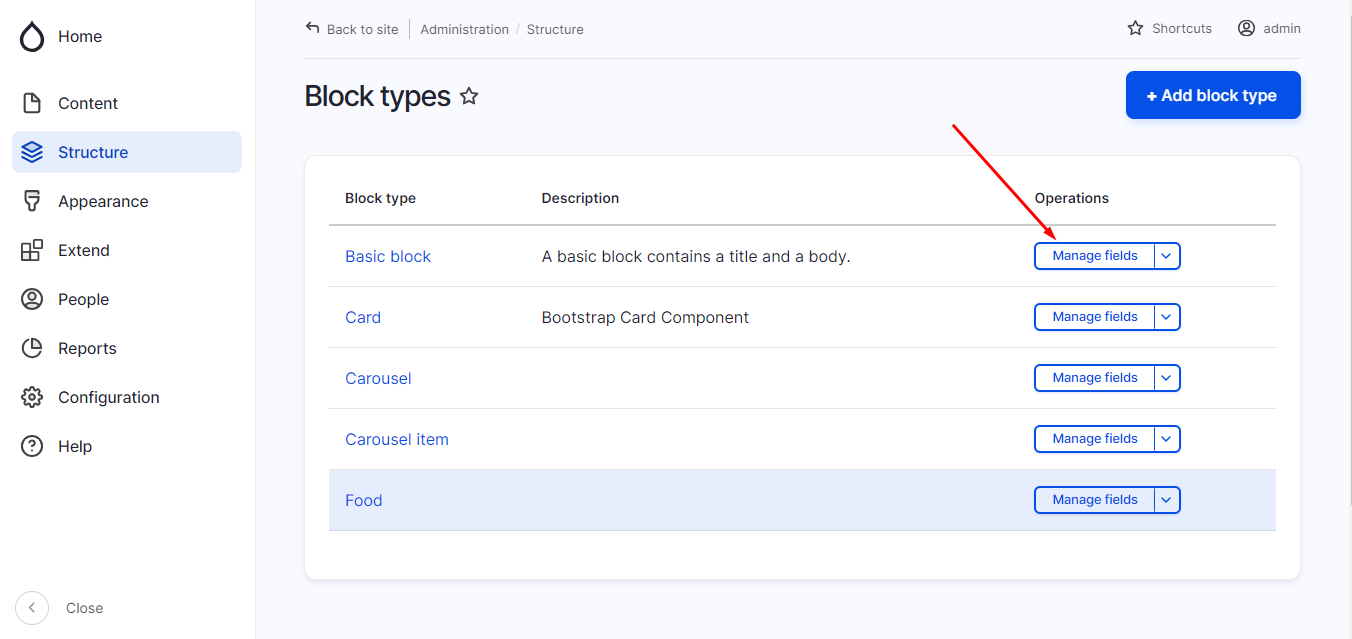
Task: Expand the Food block operations dropdown
Action: pos(1166,499)
